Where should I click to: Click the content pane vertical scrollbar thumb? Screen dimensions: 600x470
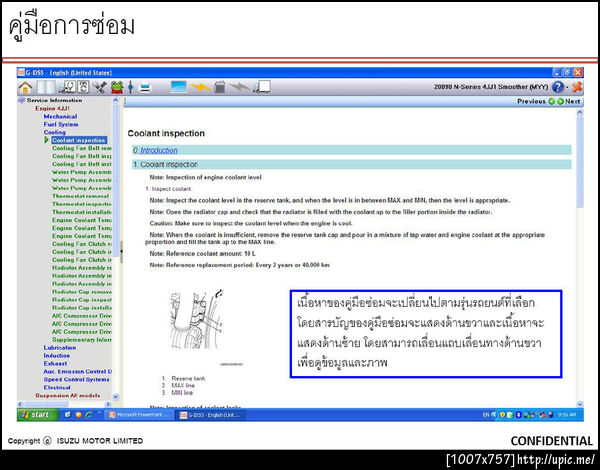point(579,162)
